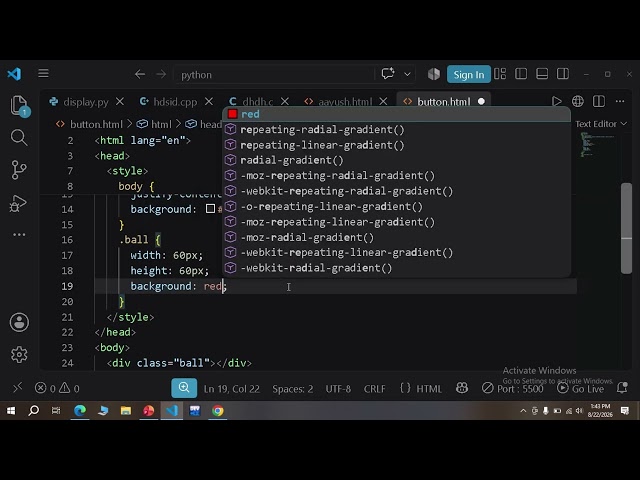This screenshot has height=480, width=640.
Task: Click the Sign In button
Action: click(469, 74)
